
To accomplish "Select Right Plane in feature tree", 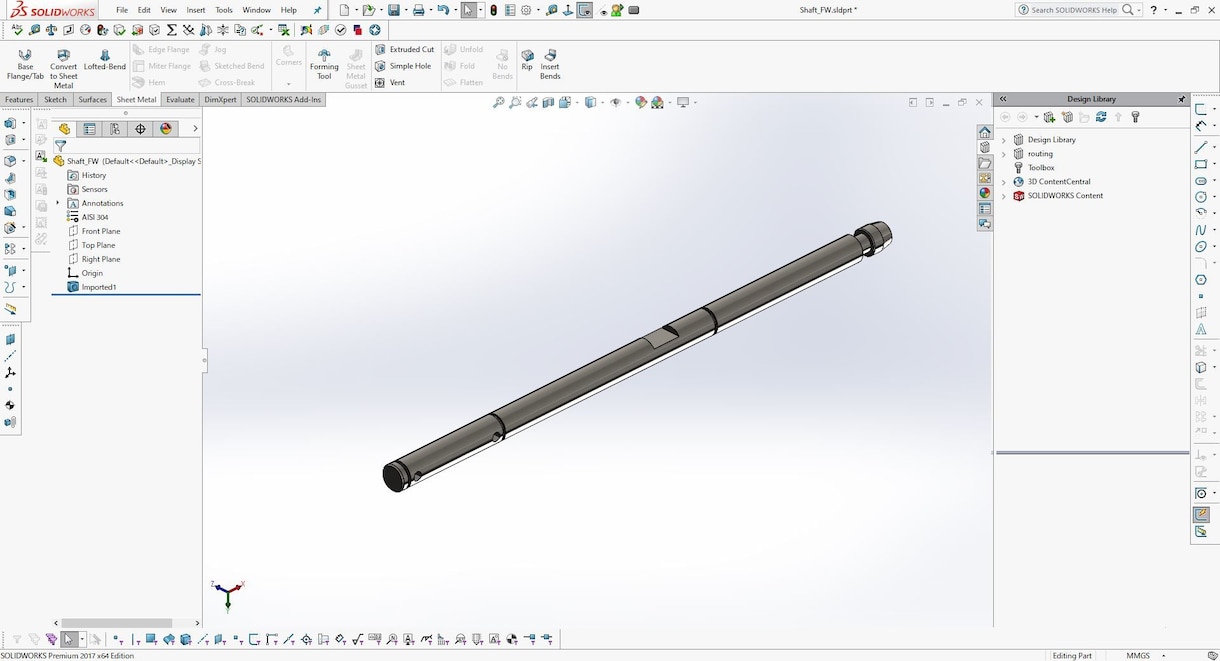I will click(93, 259).
